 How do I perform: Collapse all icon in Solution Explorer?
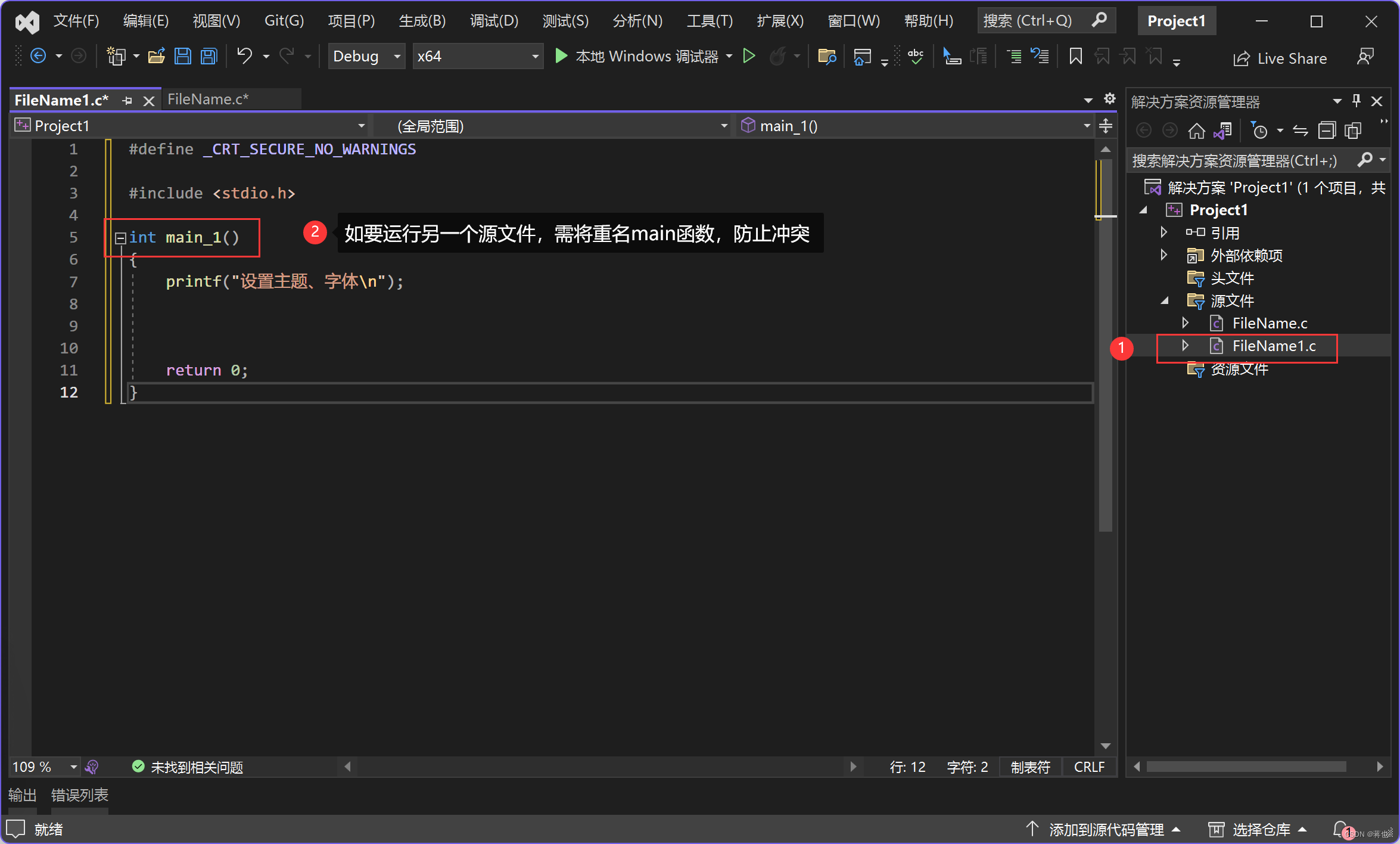pos(1327,131)
